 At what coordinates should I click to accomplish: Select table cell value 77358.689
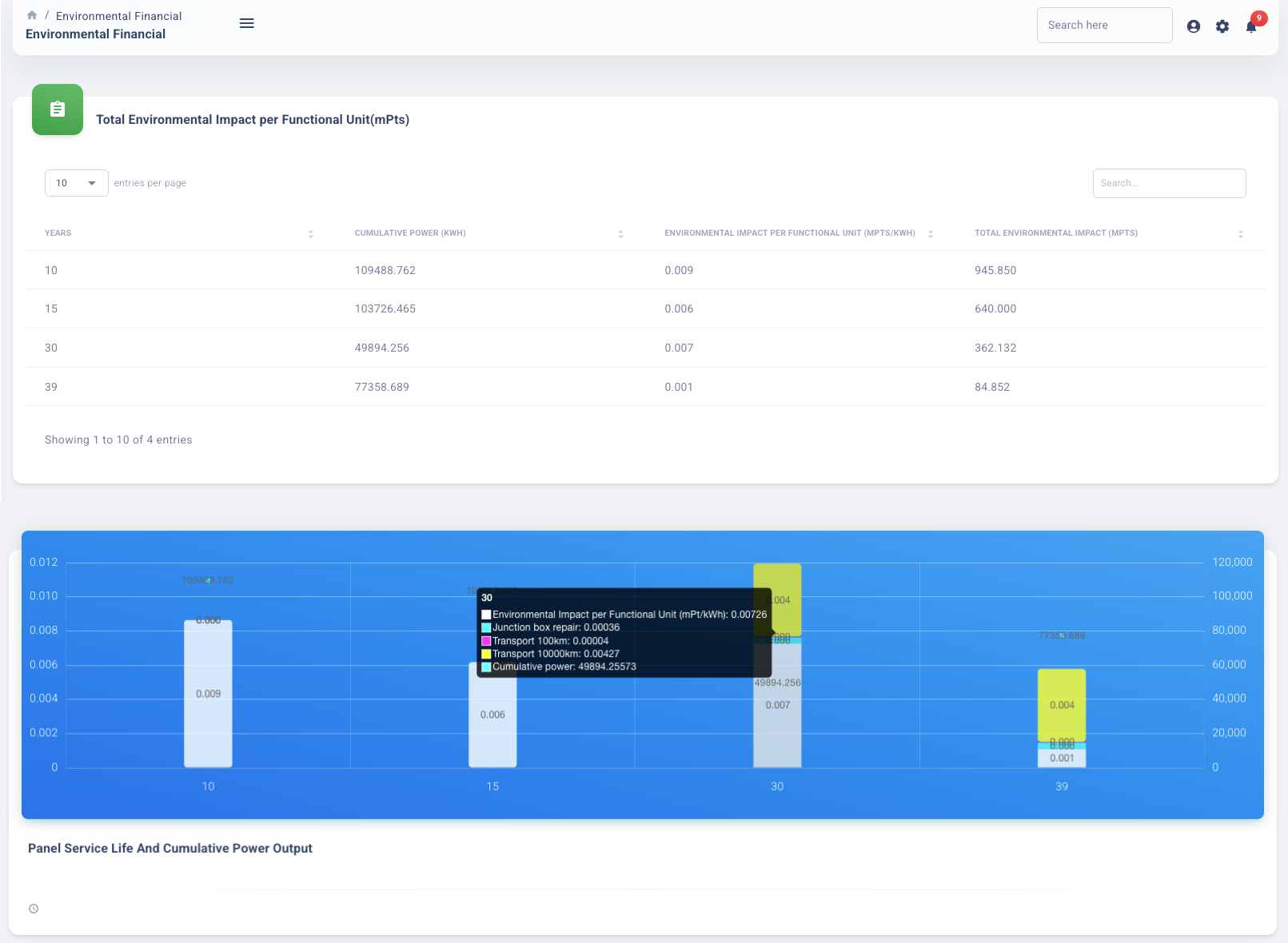[x=382, y=387]
